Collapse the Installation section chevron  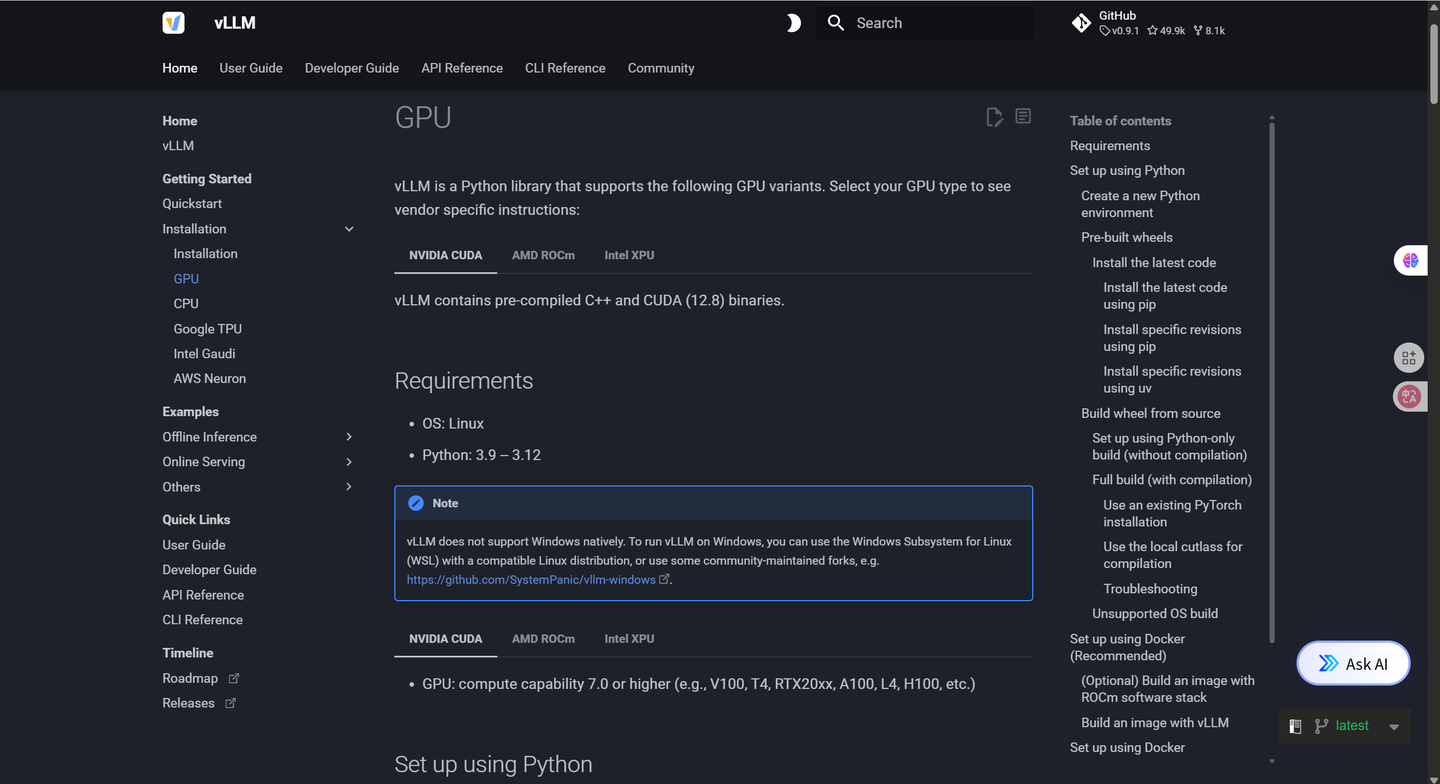click(x=349, y=229)
